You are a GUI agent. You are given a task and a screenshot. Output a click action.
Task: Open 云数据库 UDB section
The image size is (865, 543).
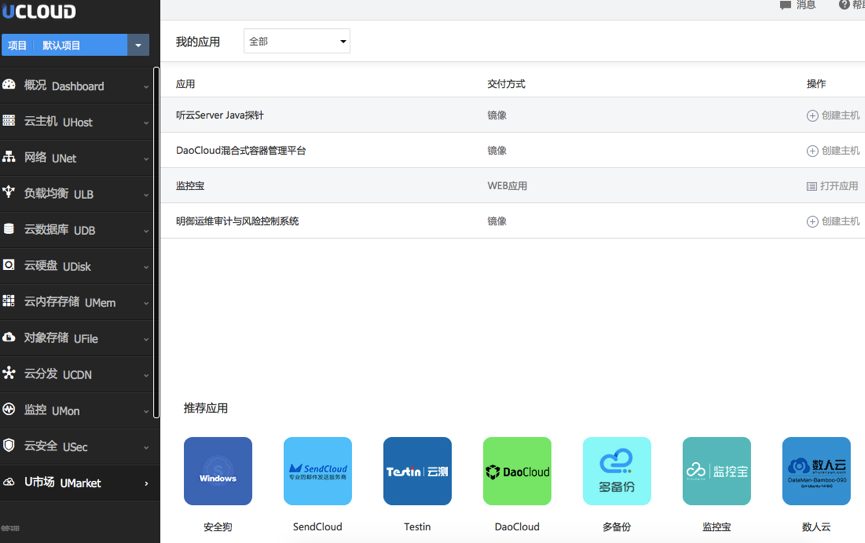pyautogui.click(x=76, y=230)
